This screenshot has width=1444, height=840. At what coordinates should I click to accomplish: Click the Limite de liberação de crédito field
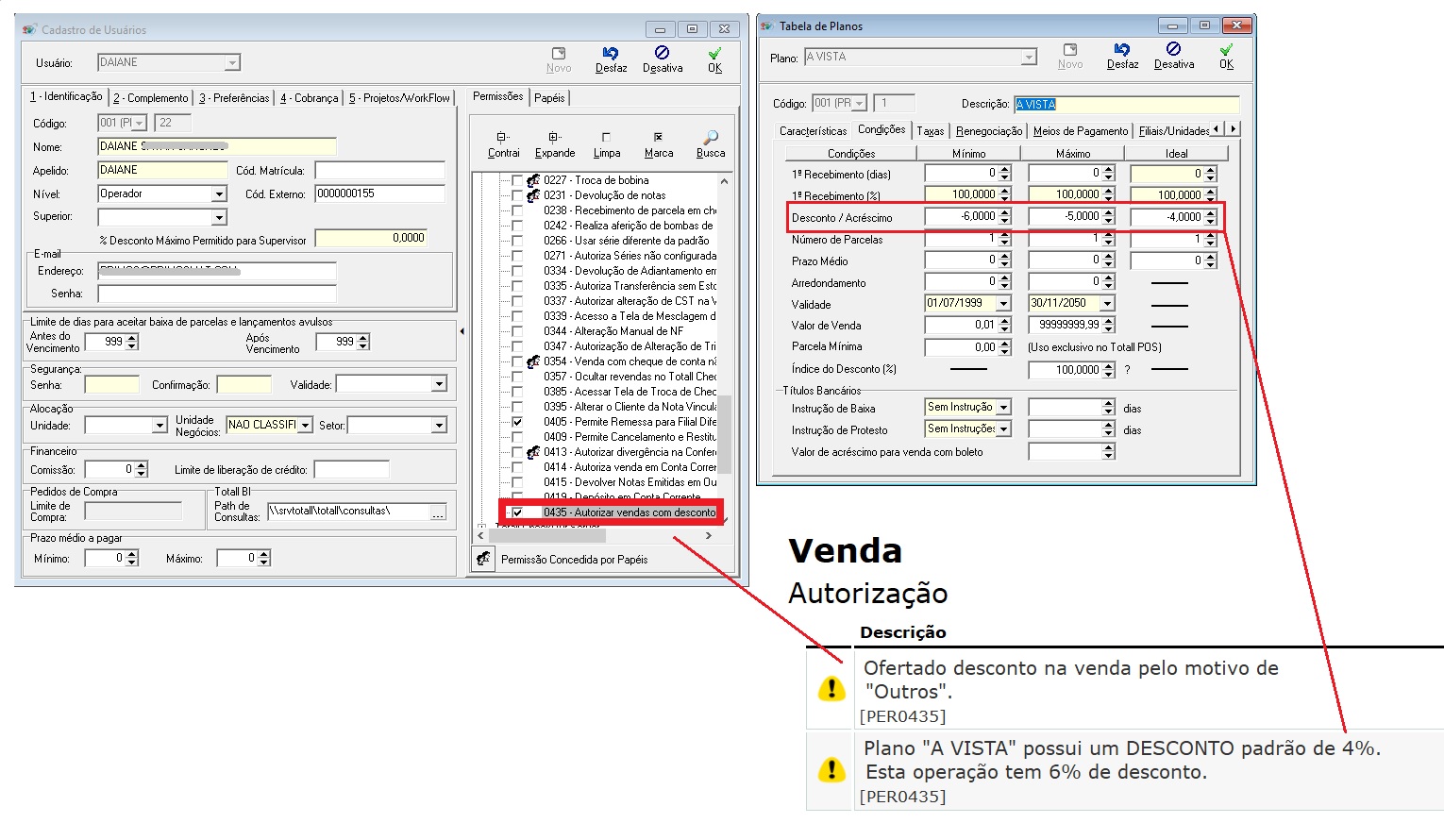tap(351, 470)
